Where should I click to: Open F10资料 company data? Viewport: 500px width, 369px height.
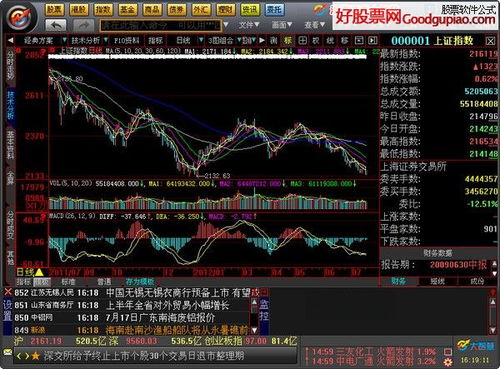click(127, 41)
